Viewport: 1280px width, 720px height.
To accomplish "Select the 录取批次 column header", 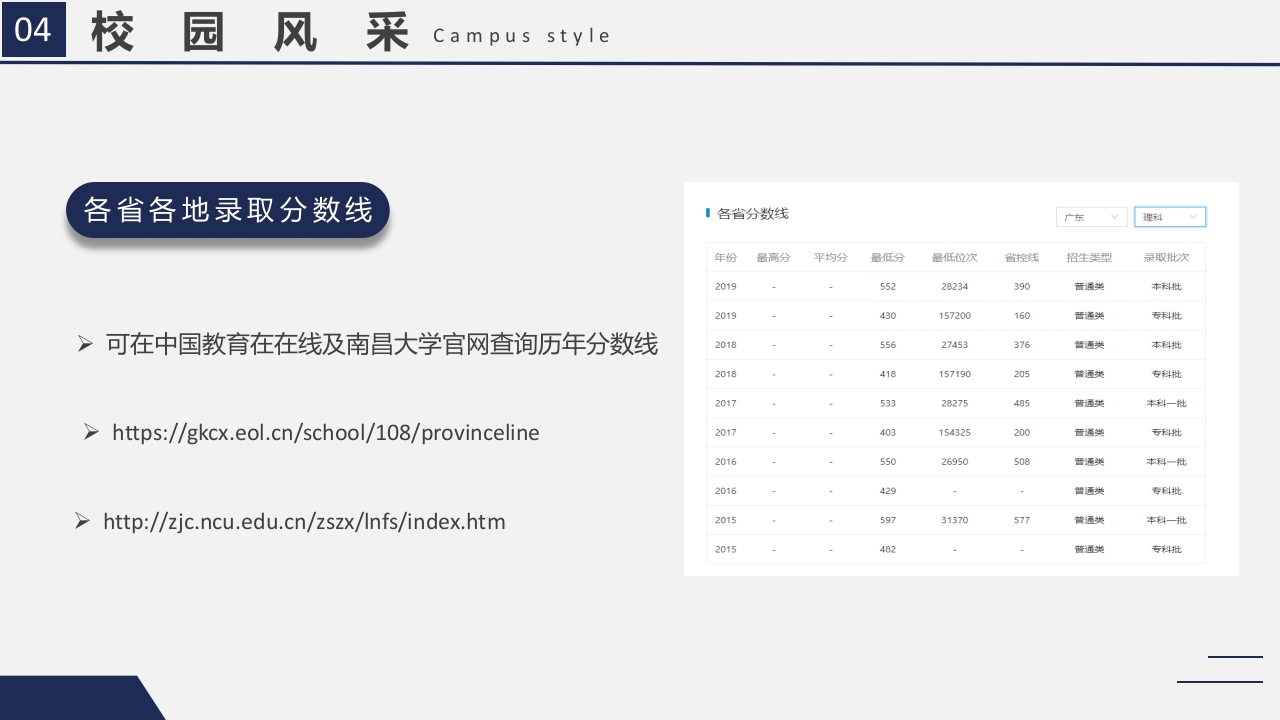I will point(1167,257).
